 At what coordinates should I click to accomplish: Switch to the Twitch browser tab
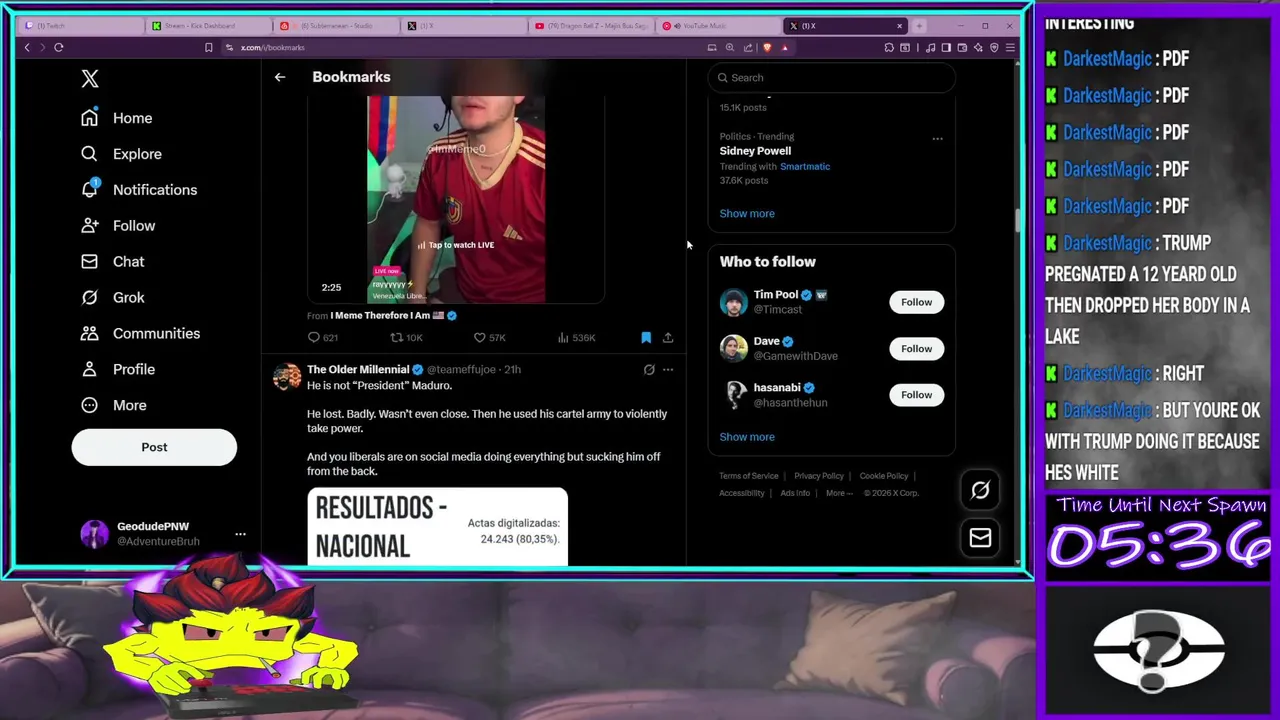pos(82,26)
